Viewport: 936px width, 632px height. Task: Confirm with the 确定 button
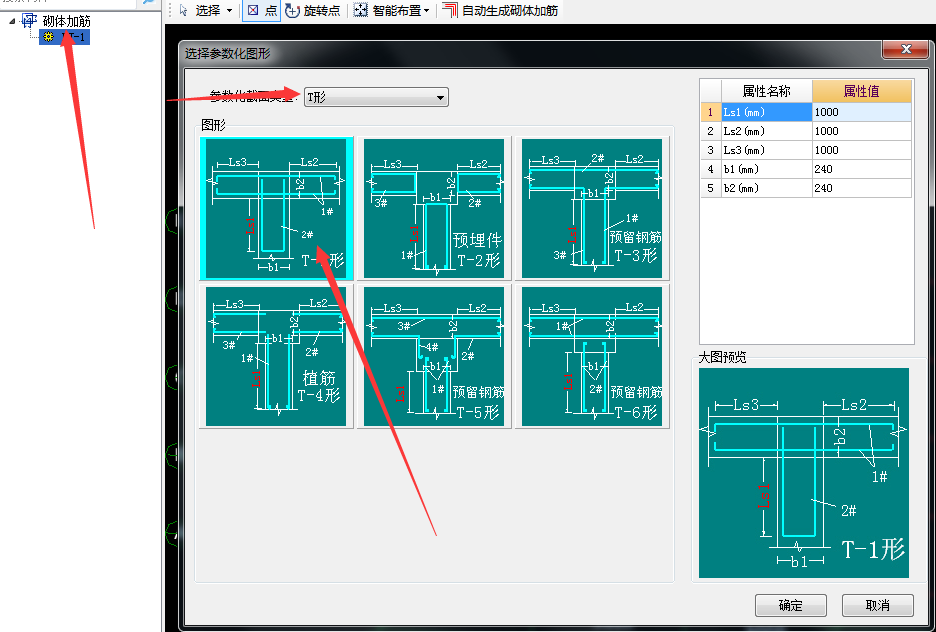(790, 605)
